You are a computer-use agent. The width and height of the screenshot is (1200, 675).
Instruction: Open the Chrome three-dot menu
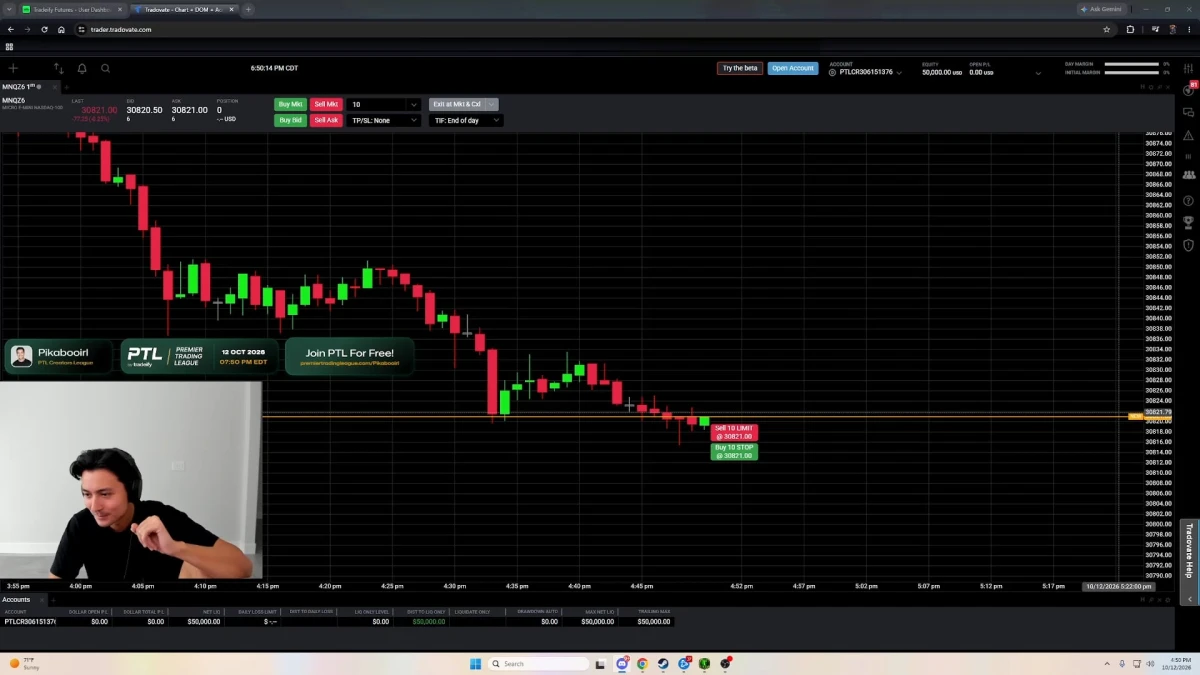(x=1189, y=29)
